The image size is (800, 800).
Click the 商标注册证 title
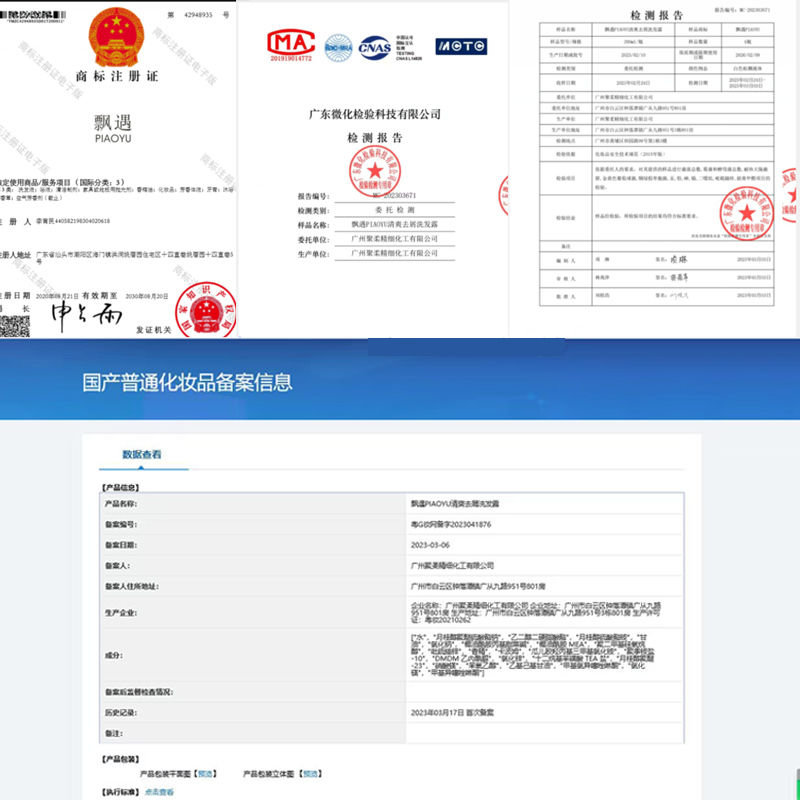coord(117,77)
